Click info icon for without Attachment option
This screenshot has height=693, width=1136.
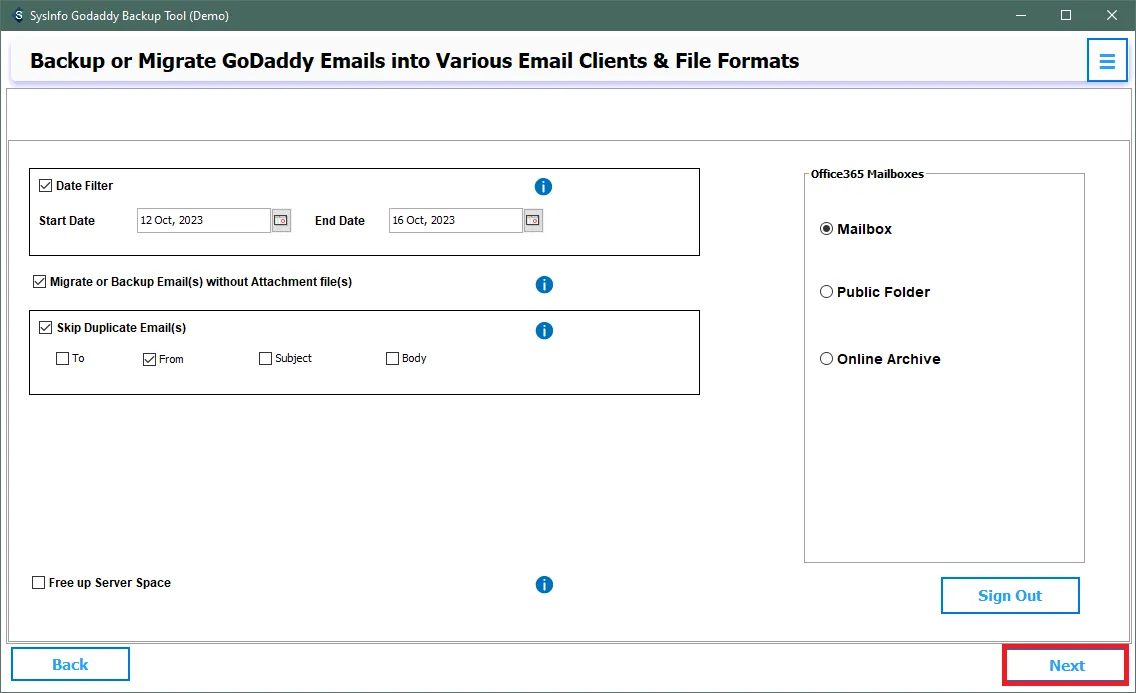544,285
